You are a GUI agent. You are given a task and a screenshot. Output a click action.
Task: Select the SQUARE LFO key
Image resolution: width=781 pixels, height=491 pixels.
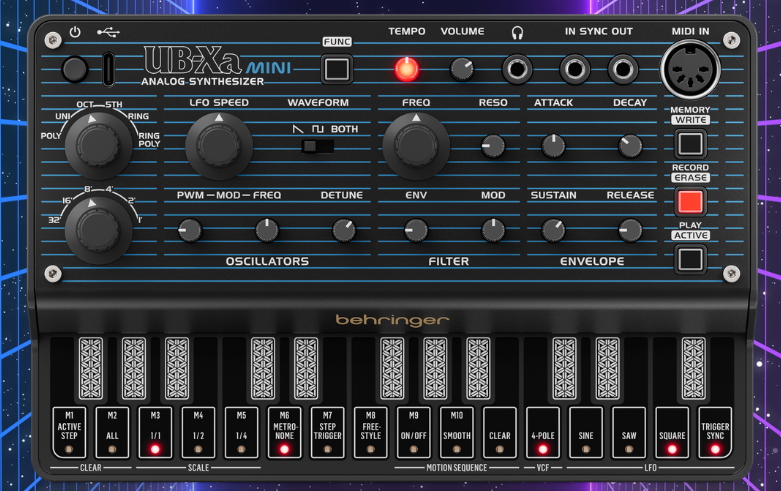(672, 431)
